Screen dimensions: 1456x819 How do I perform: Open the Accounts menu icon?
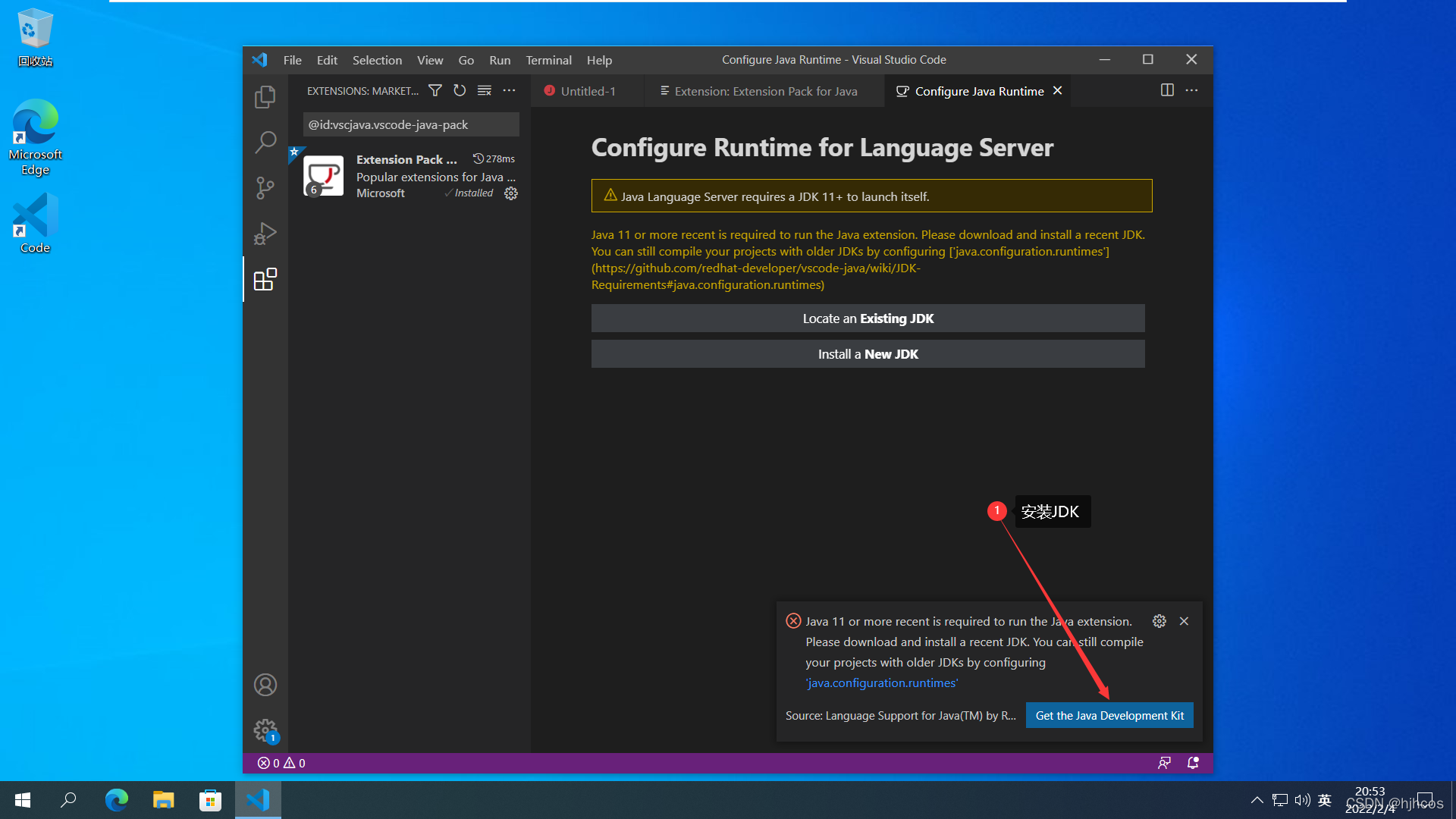[x=265, y=685]
